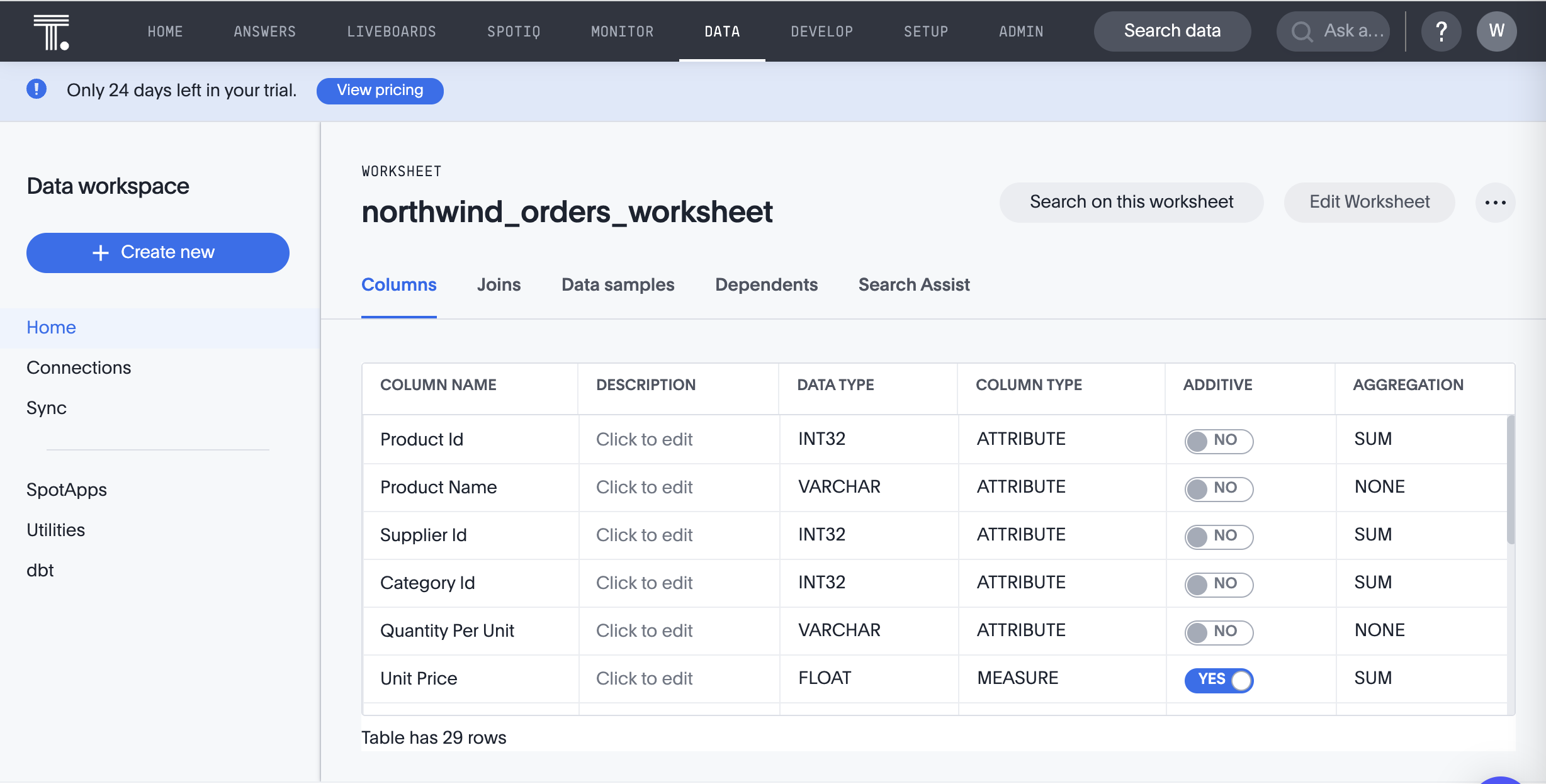The image size is (1546, 784).
Task: Toggle Additive switch for Category Id
Action: pos(1219,584)
